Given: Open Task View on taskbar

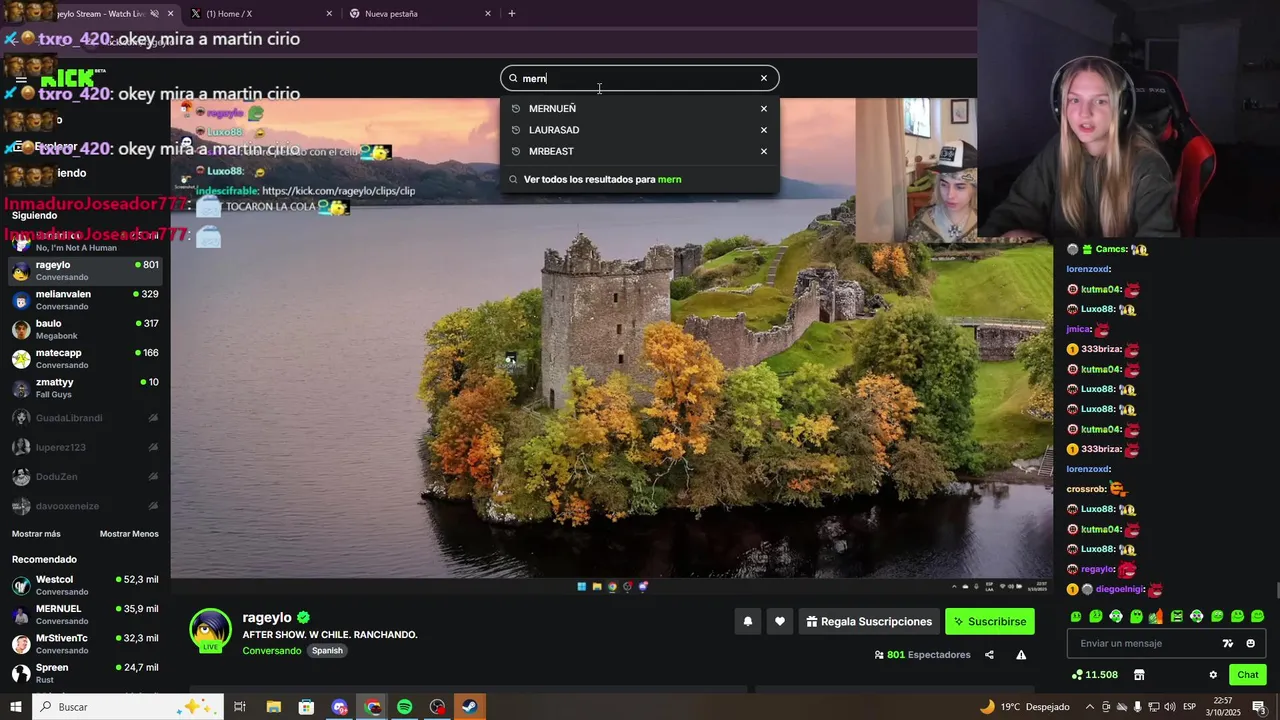Looking at the screenshot, I should [x=240, y=707].
